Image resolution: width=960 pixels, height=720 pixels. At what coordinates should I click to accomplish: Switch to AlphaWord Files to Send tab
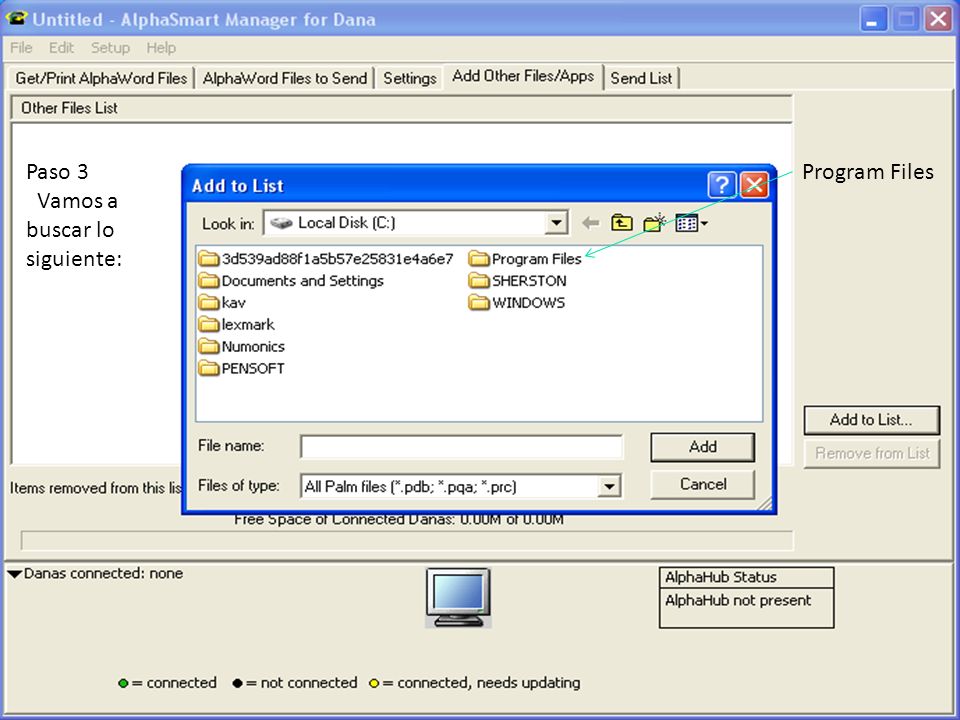(x=285, y=78)
